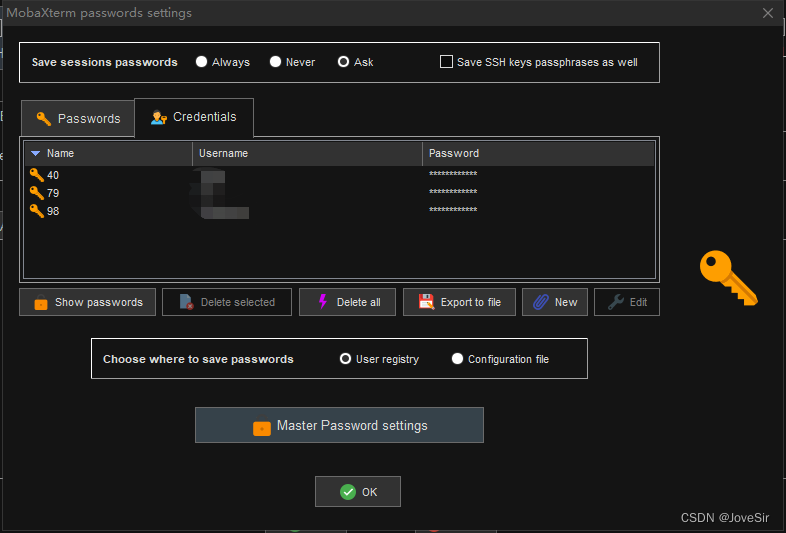Open Master Password settings
Screen dimensions: 786x533
point(339,425)
